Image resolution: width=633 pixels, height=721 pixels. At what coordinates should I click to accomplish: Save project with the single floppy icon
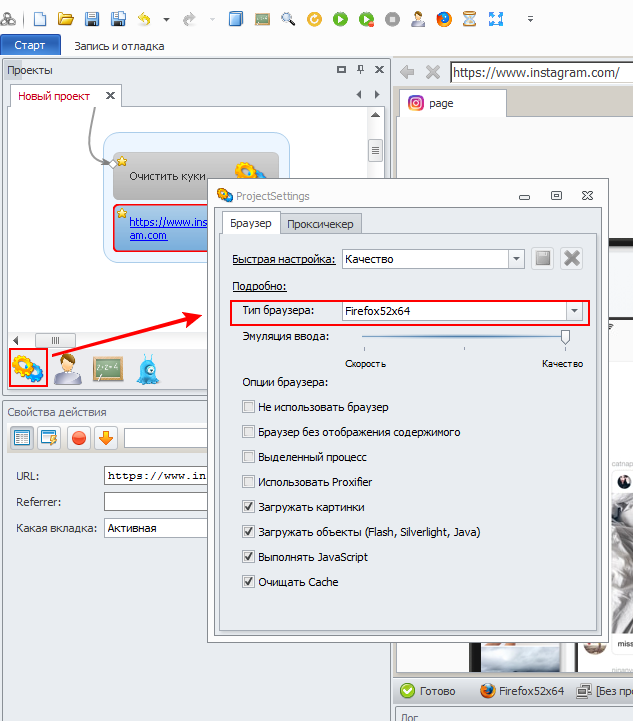tap(92, 19)
